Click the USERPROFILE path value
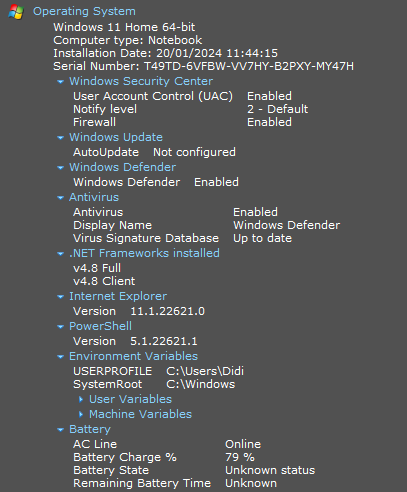 point(205,371)
